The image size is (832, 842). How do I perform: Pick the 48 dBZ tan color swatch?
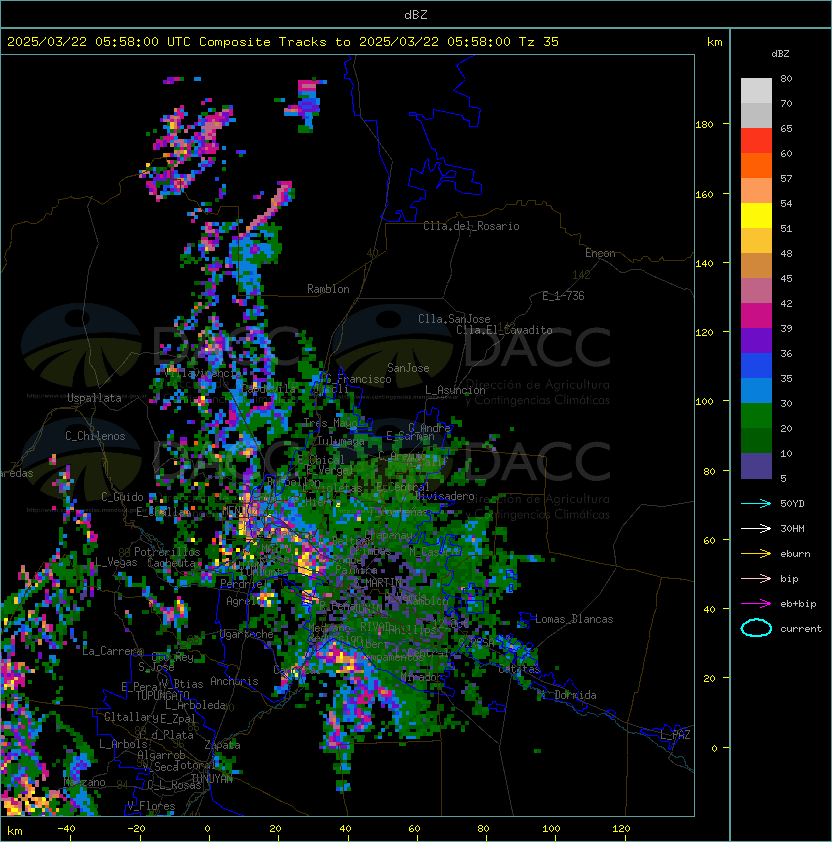[756, 265]
